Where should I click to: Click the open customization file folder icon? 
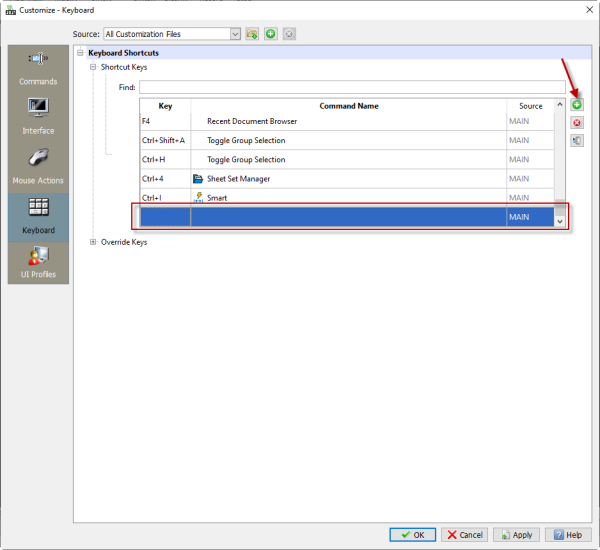pos(252,34)
